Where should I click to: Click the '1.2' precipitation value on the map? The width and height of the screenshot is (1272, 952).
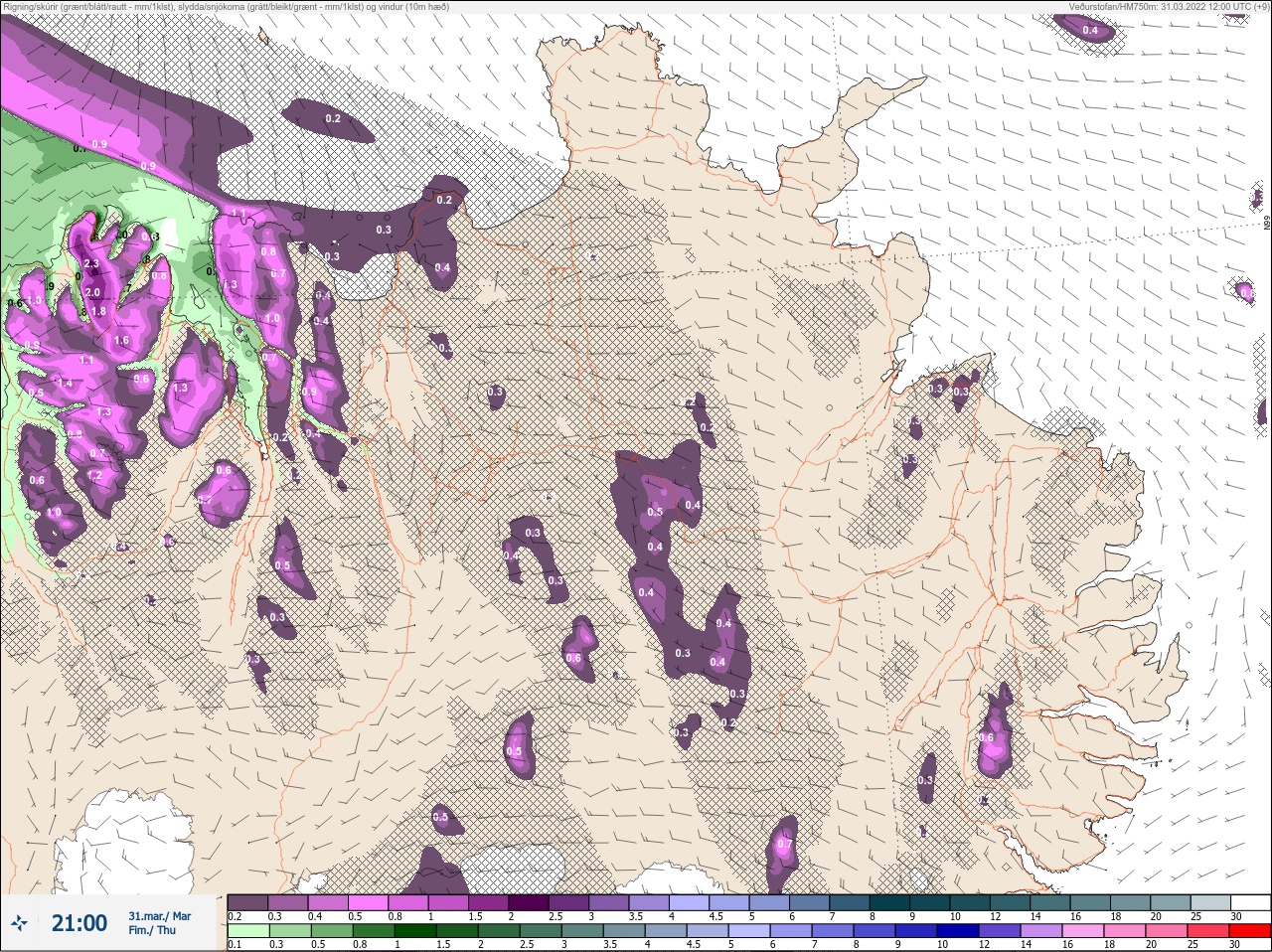[x=94, y=475]
